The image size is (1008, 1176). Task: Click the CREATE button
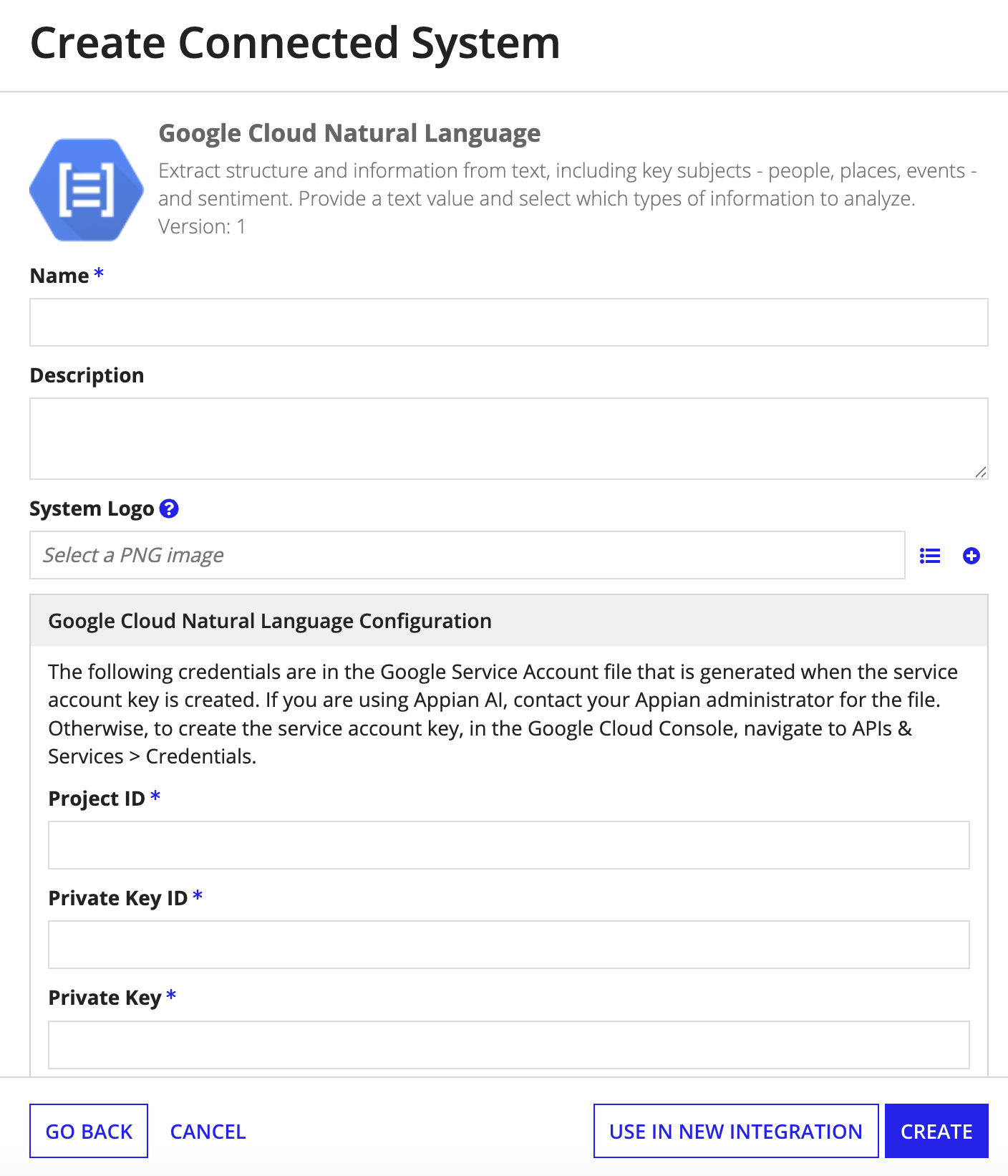(936, 1131)
